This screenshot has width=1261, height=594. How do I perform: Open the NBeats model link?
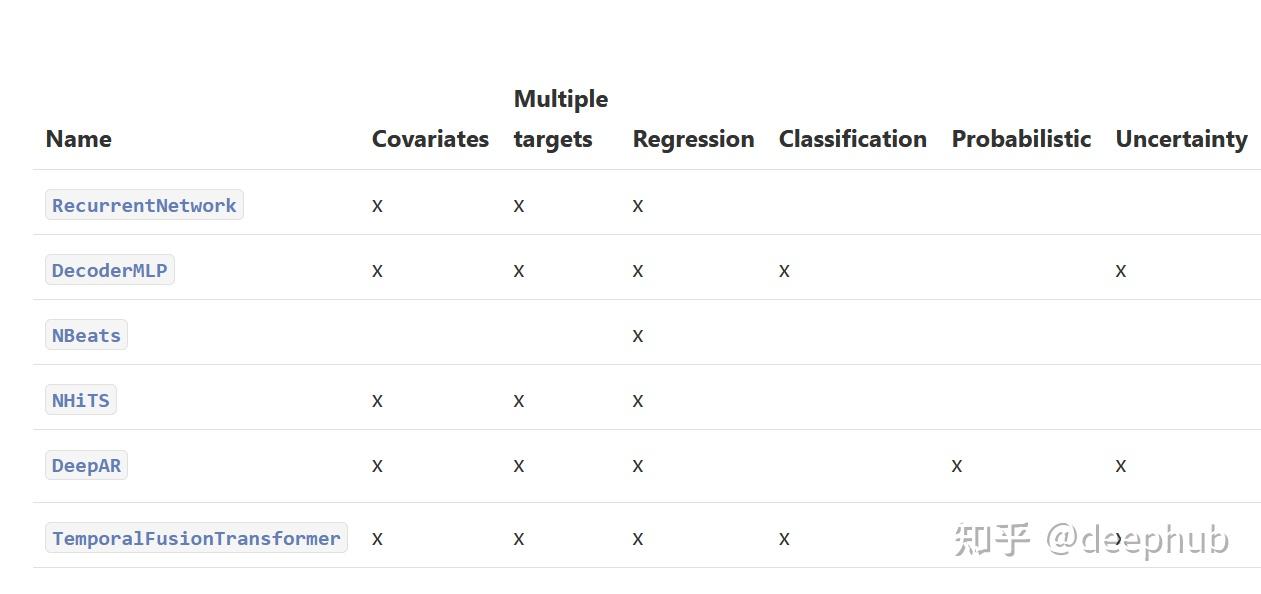point(86,335)
